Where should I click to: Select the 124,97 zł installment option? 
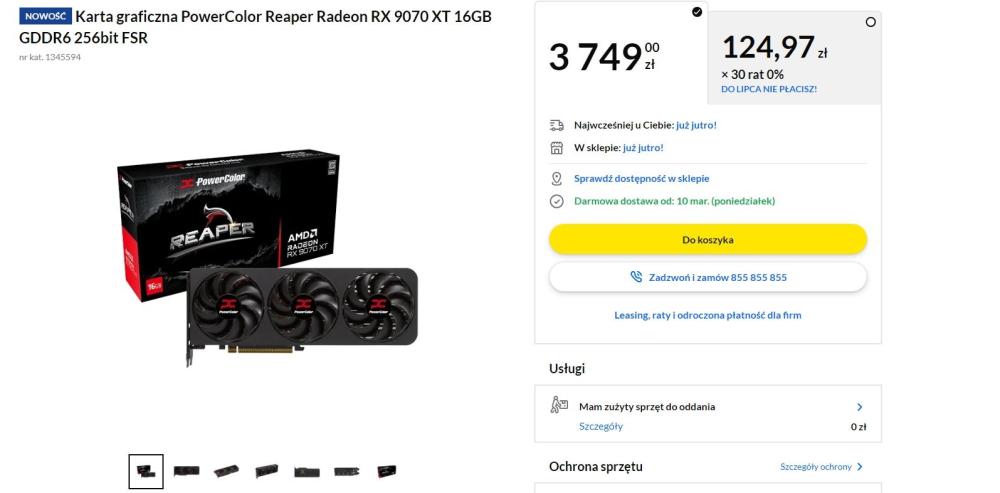(795, 57)
